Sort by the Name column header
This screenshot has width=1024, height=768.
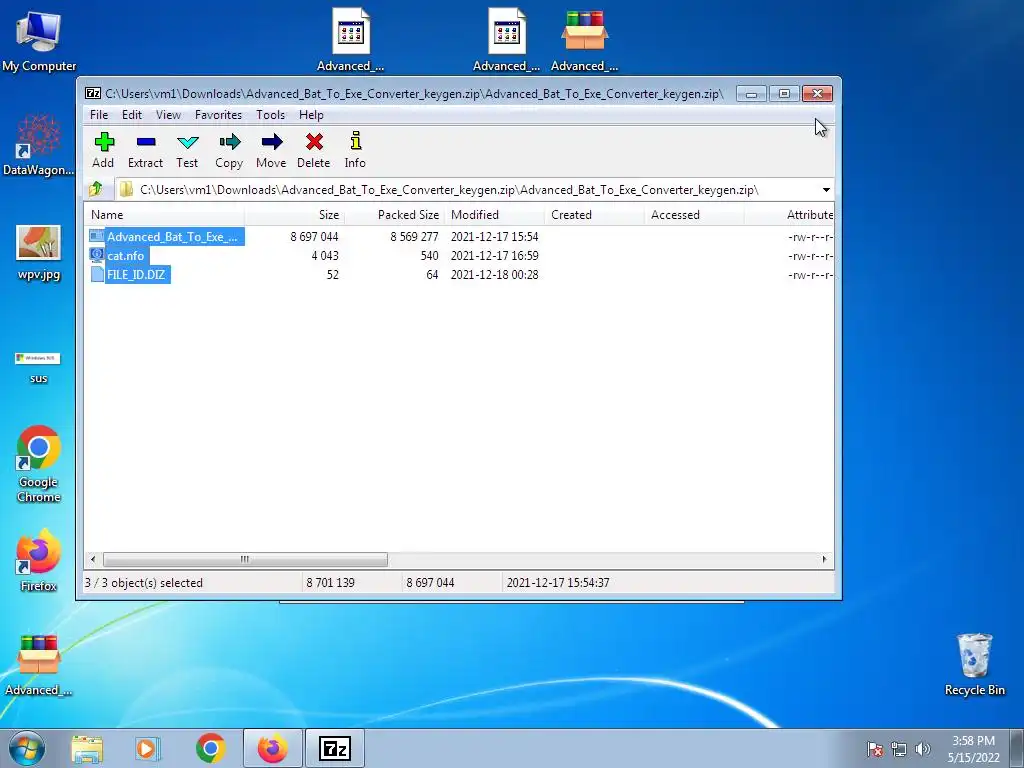pyautogui.click(x=164, y=215)
